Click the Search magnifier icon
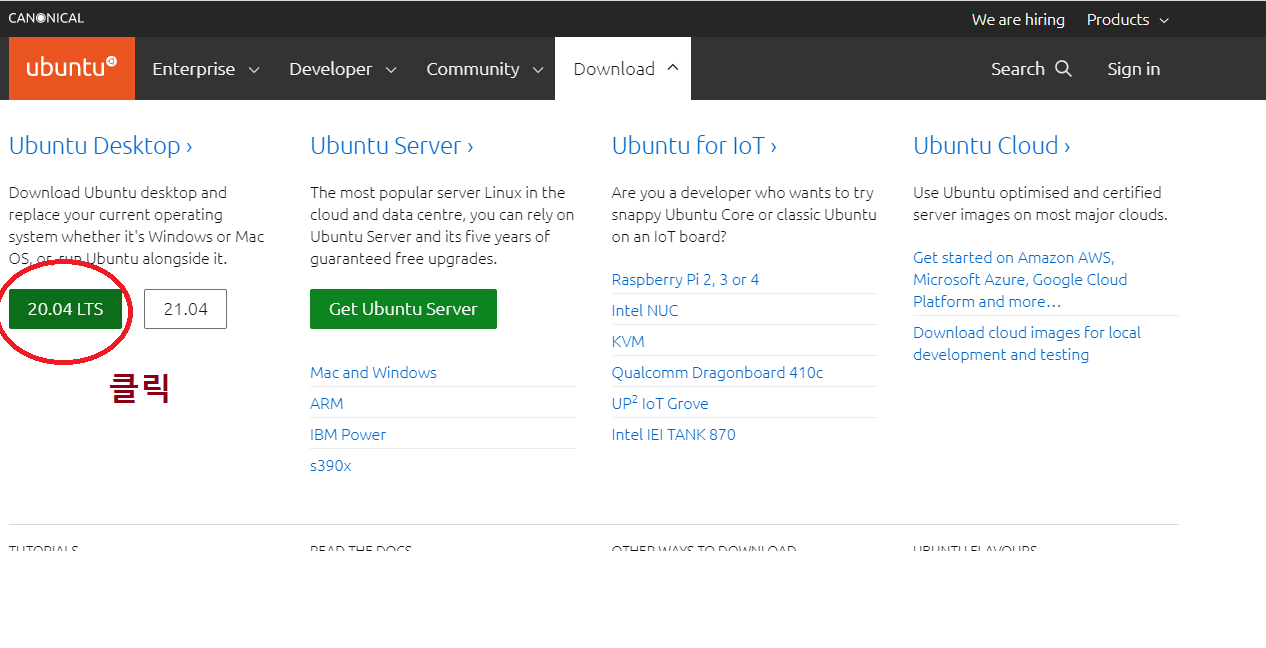 click(1063, 68)
